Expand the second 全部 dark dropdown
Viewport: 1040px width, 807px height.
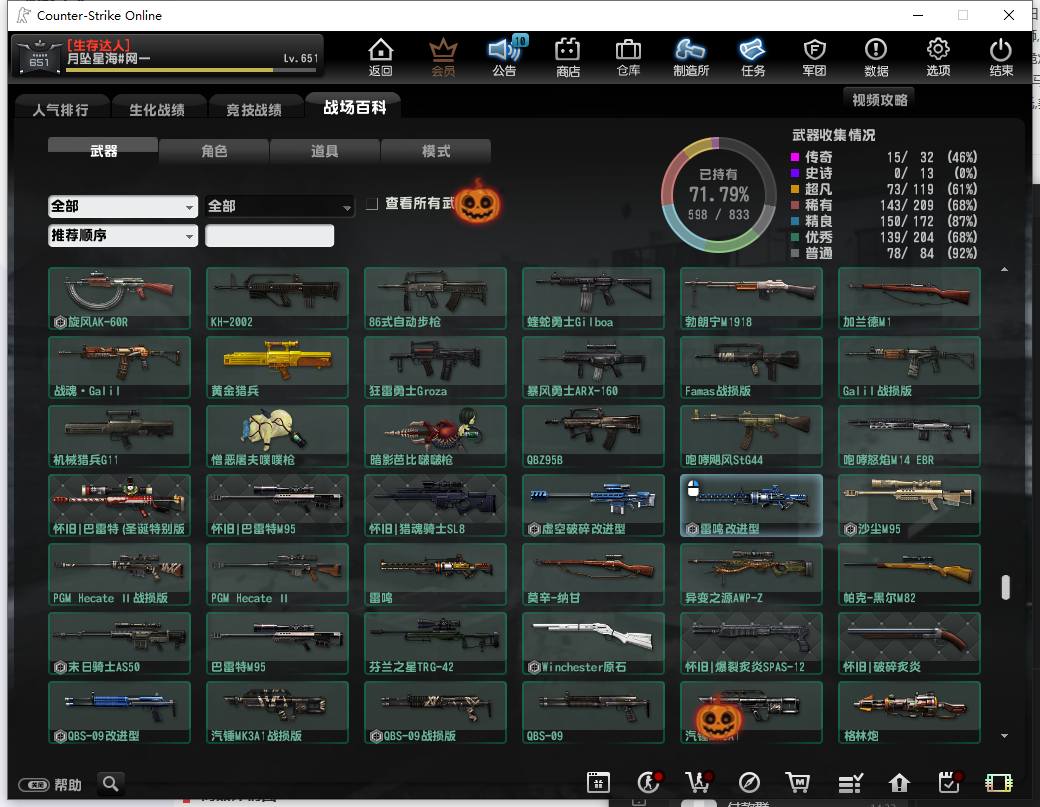coord(279,207)
